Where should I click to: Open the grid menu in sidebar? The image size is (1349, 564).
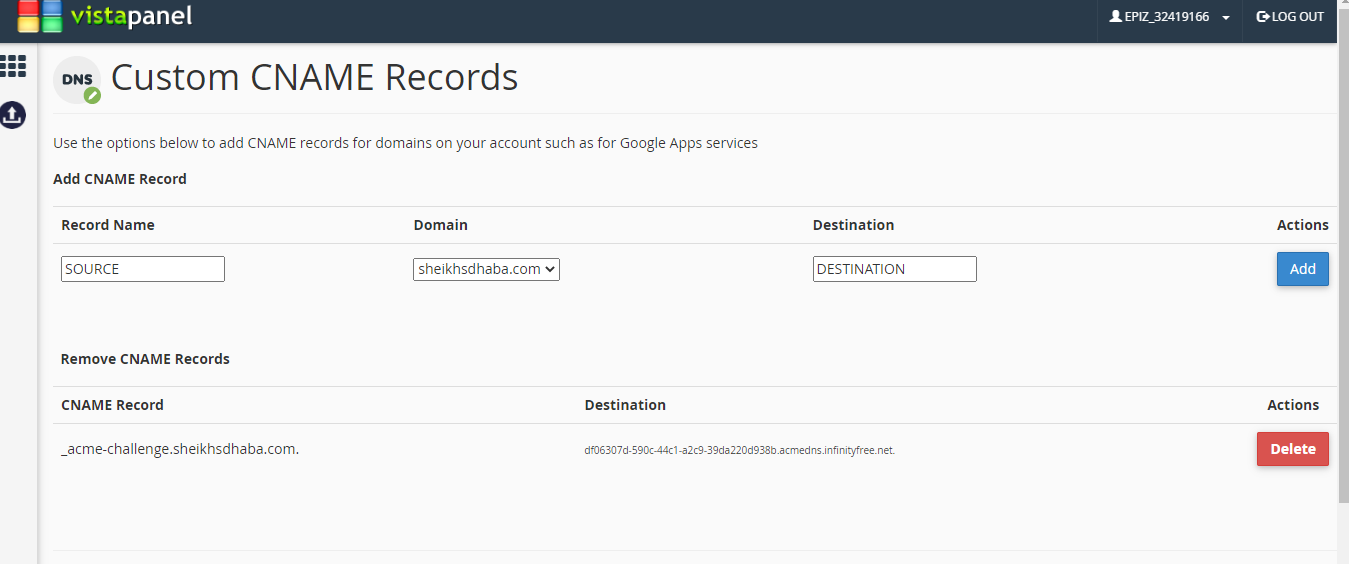click(x=13, y=67)
